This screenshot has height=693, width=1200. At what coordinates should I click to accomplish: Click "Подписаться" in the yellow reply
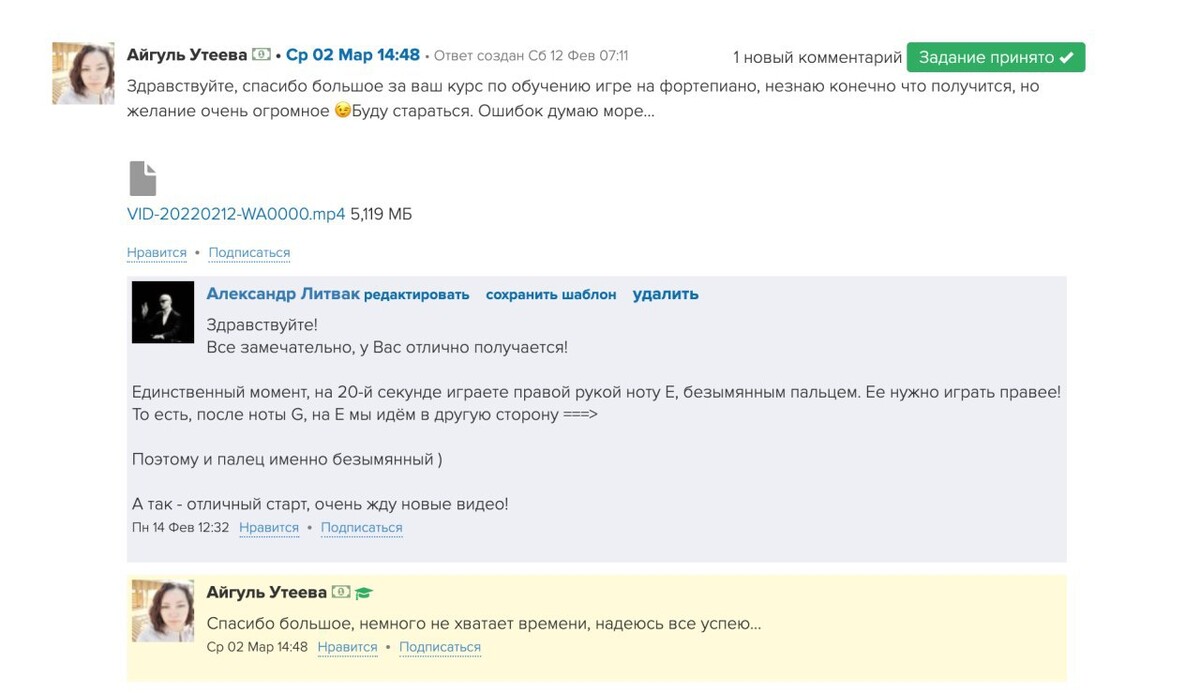coord(440,647)
